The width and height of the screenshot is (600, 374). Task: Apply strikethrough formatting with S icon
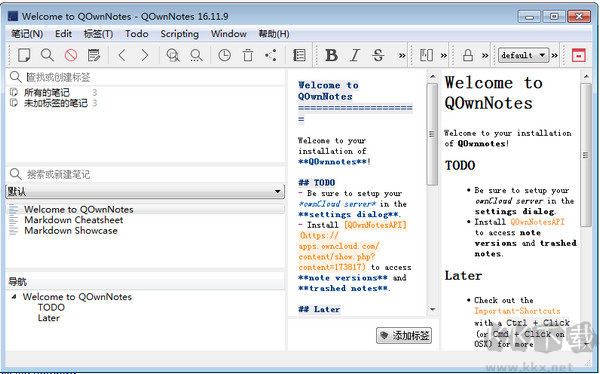(378, 55)
